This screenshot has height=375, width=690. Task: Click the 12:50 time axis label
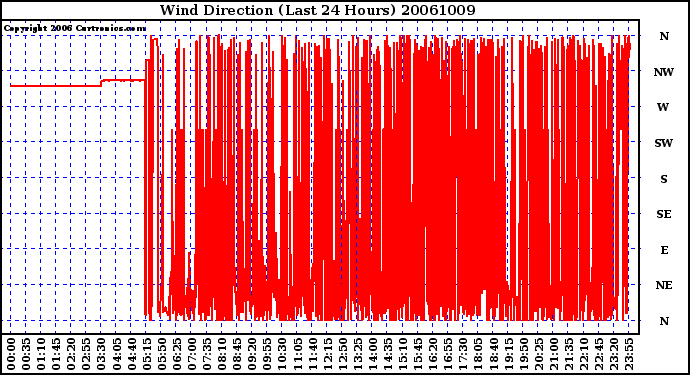coord(342,354)
